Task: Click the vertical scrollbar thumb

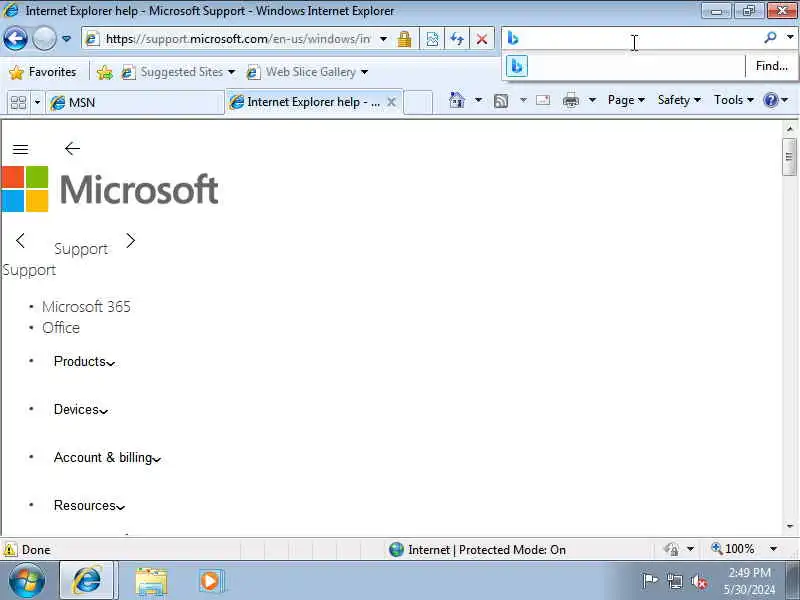Action: pyautogui.click(x=789, y=157)
